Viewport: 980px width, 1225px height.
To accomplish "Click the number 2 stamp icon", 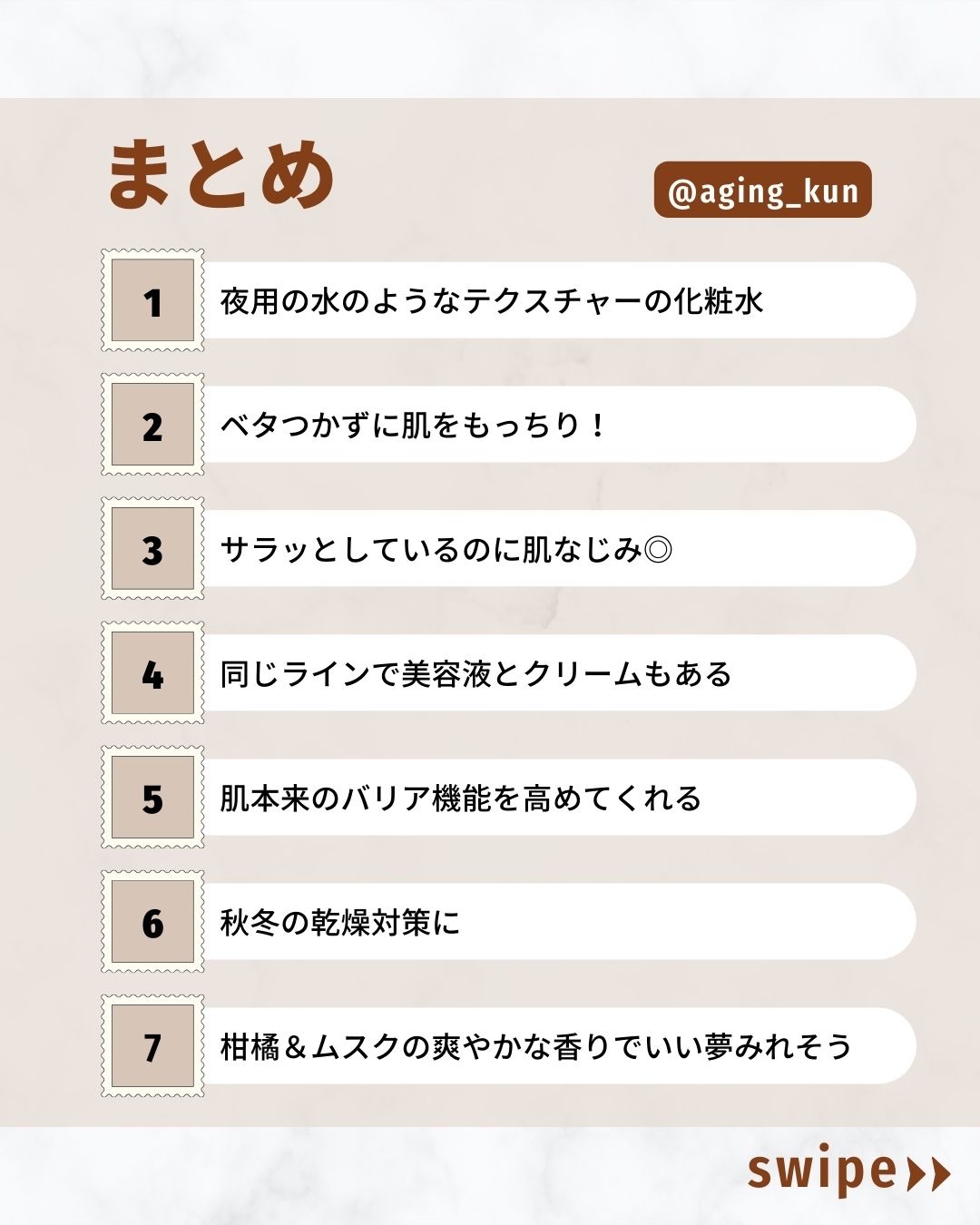I will pyautogui.click(x=152, y=426).
